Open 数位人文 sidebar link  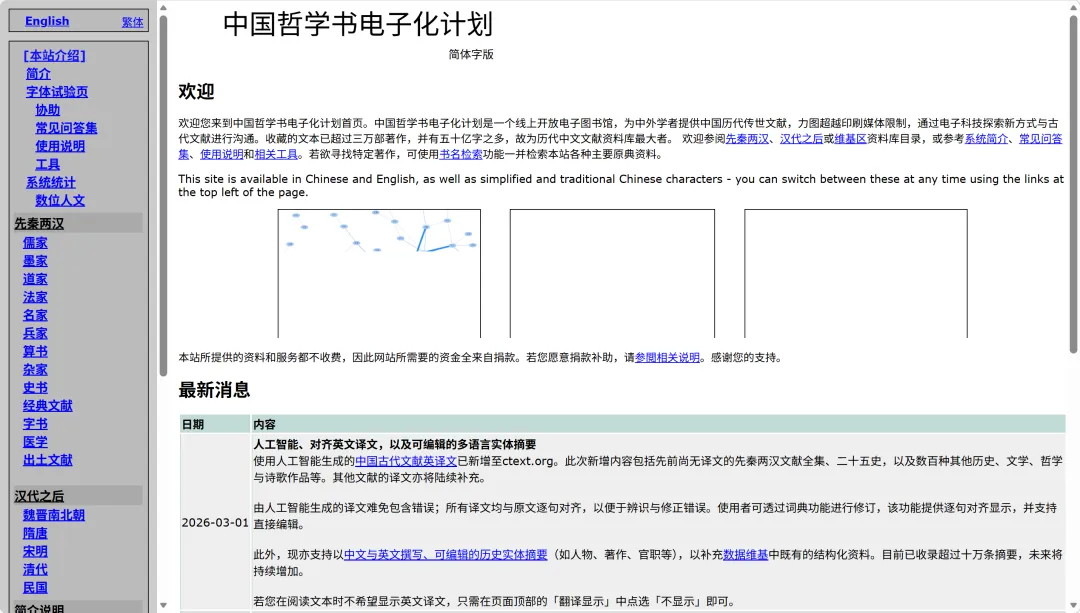(60, 200)
